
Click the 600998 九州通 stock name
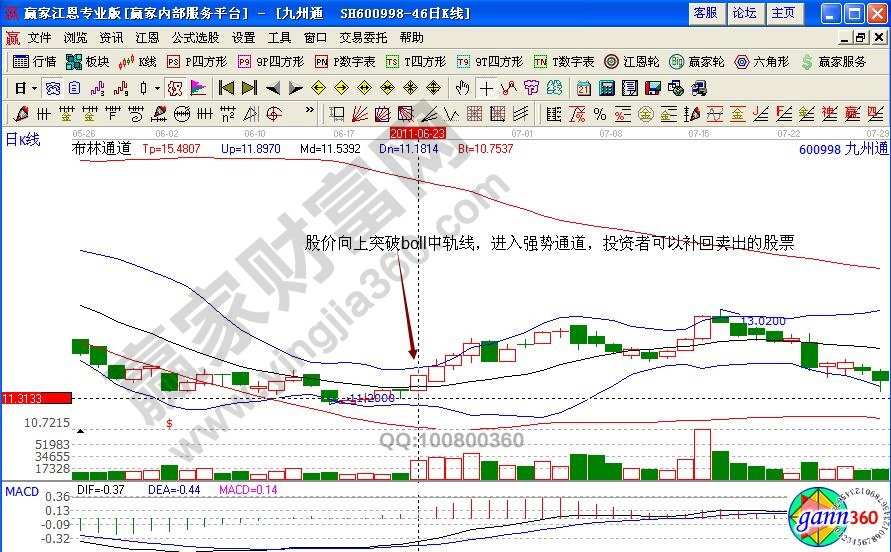point(843,149)
